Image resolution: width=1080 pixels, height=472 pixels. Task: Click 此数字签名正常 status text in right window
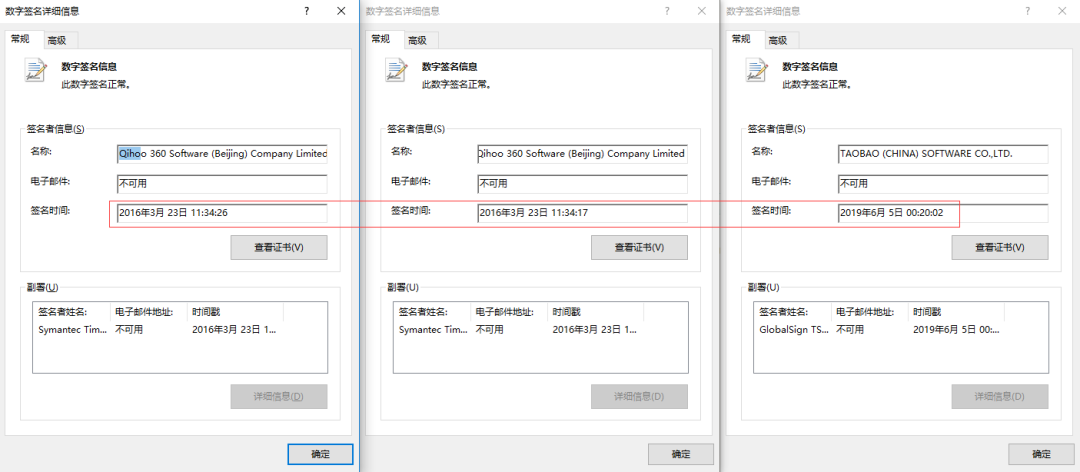tap(817, 85)
